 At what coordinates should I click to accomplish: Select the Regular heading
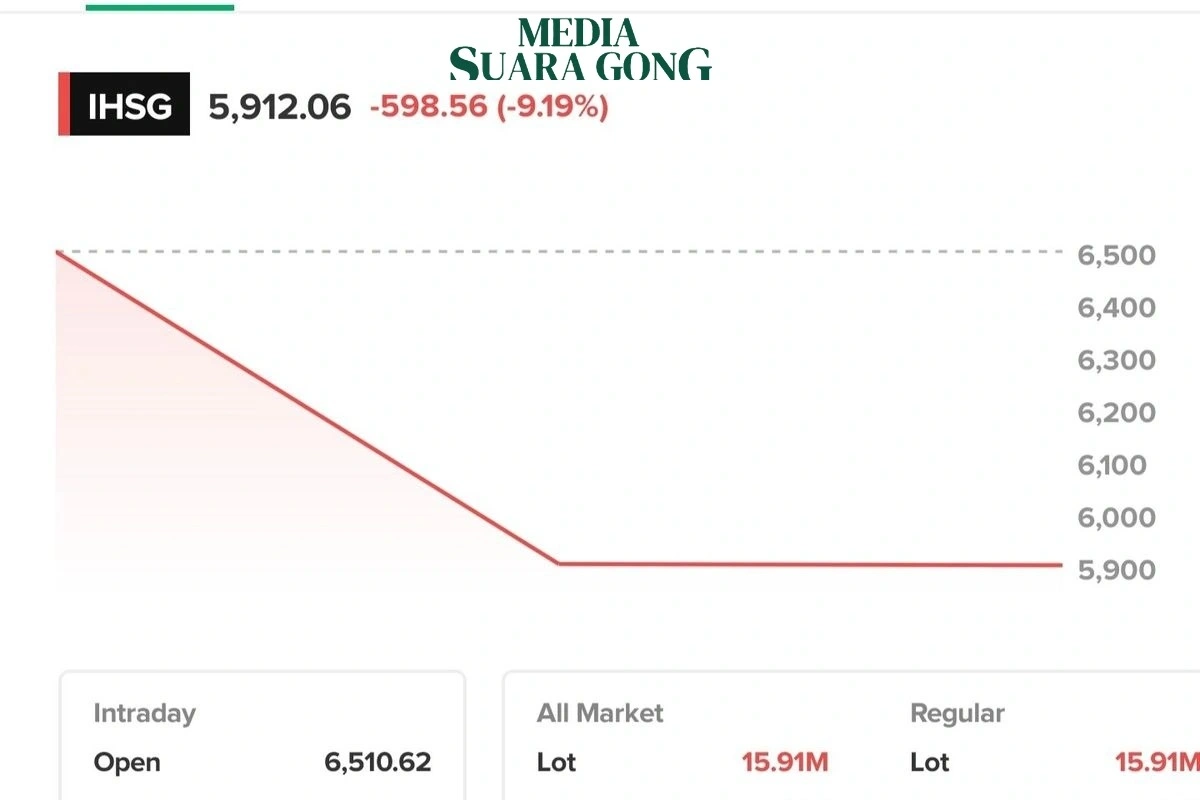coord(957,714)
